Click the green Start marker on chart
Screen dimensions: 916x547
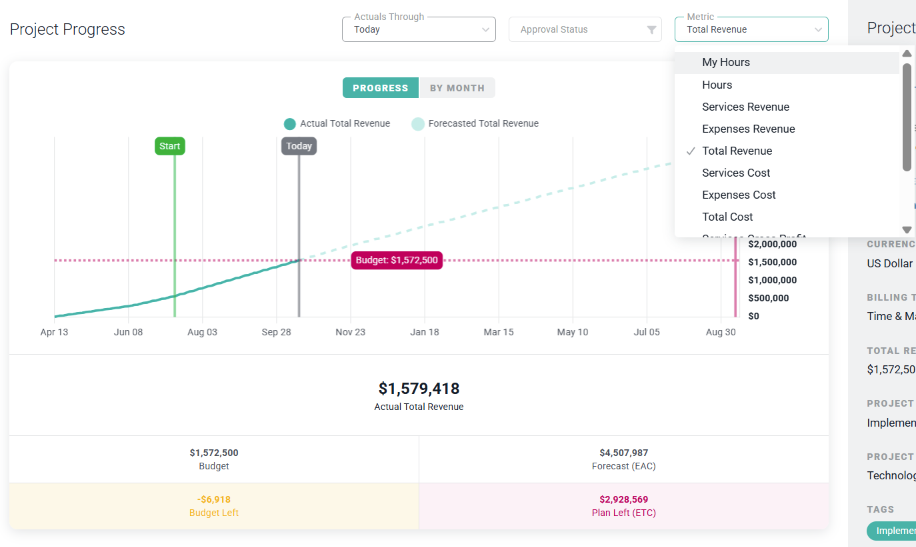click(x=170, y=146)
